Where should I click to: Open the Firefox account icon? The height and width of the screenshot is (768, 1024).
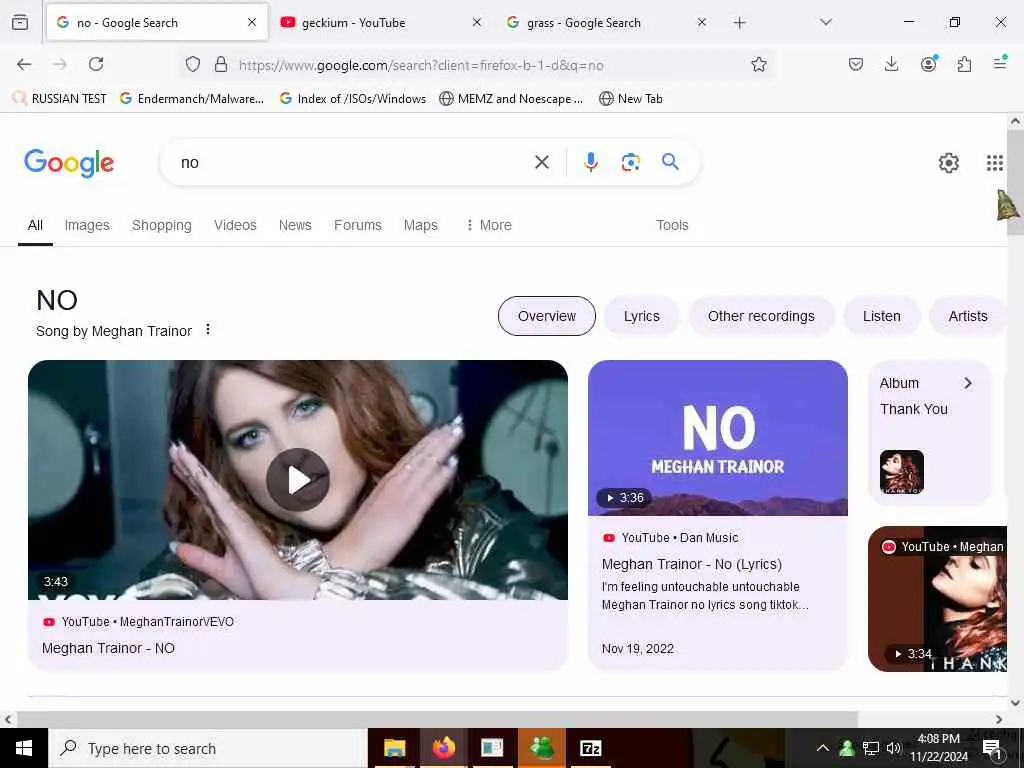point(928,64)
